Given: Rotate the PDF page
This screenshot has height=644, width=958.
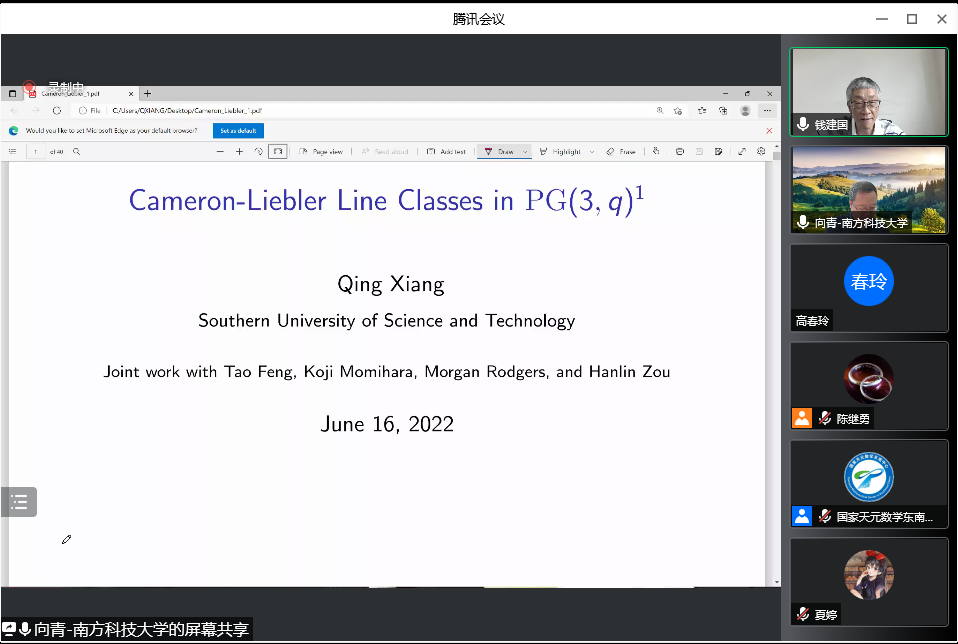Looking at the screenshot, I should tap(259, 152).
